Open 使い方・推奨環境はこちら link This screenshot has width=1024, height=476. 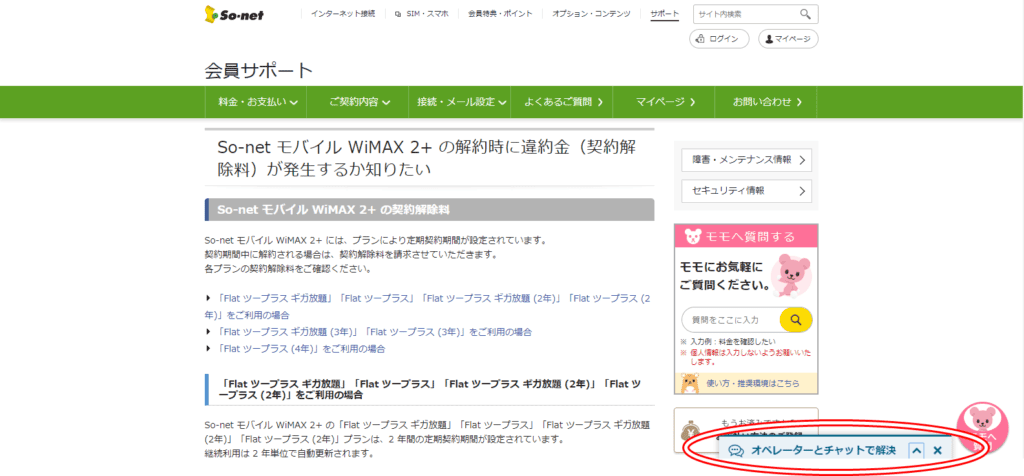753,383
